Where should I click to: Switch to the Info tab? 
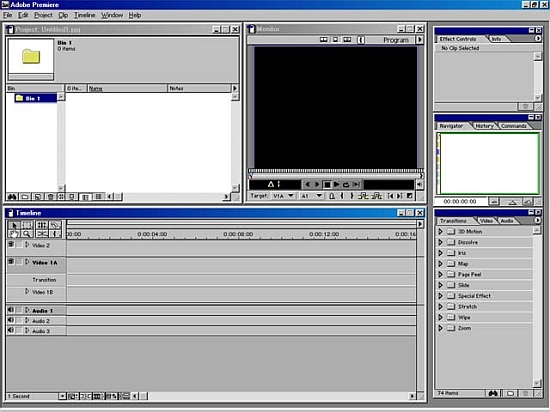tap(496, 39)
